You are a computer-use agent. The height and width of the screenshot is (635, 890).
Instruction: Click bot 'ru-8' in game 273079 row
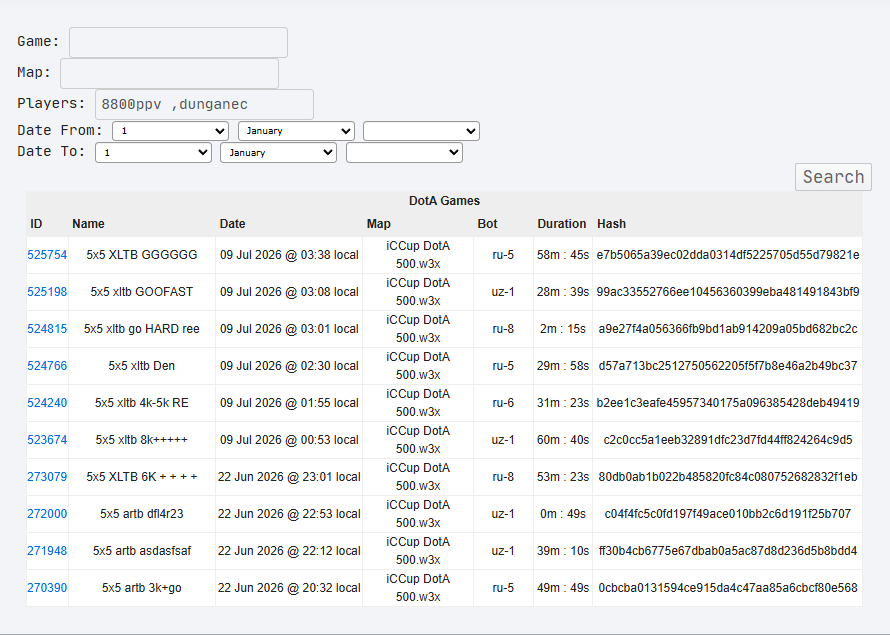pos(503,477)
